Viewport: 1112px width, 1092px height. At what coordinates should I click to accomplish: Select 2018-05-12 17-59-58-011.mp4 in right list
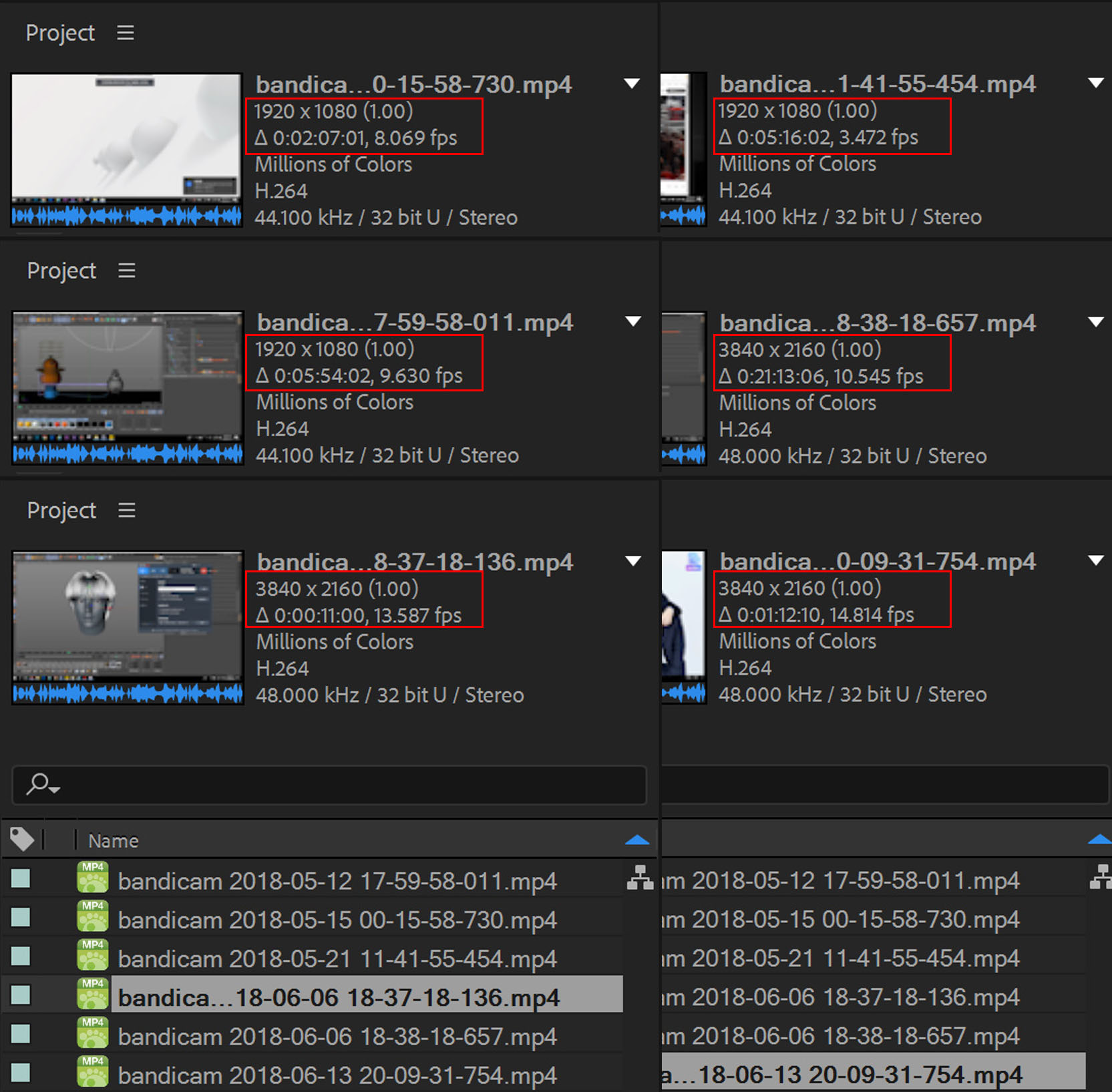pyautogui.click(x=840, y=880)
